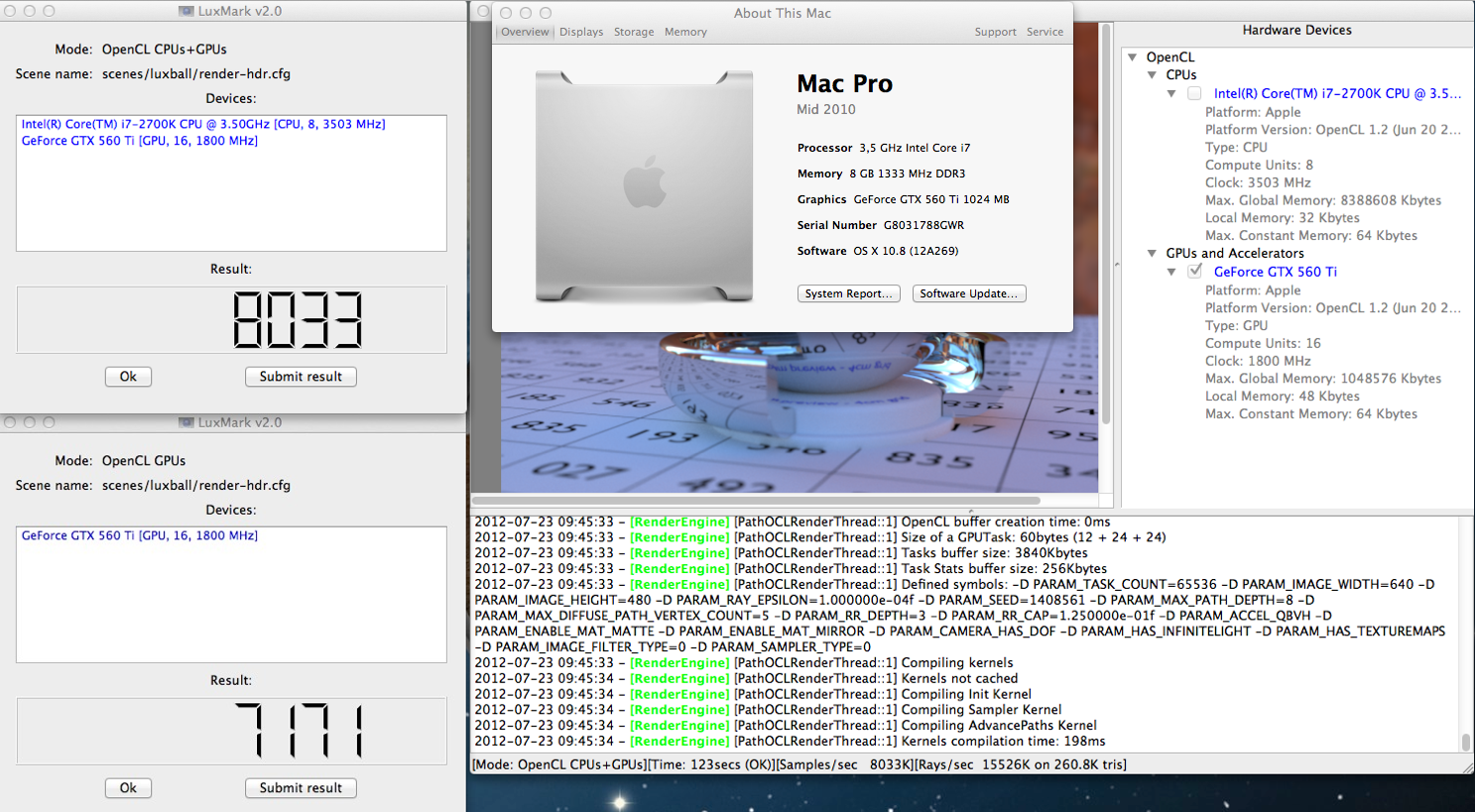Click the 8033 result display
1475x812 pixels.
(231, 319)
